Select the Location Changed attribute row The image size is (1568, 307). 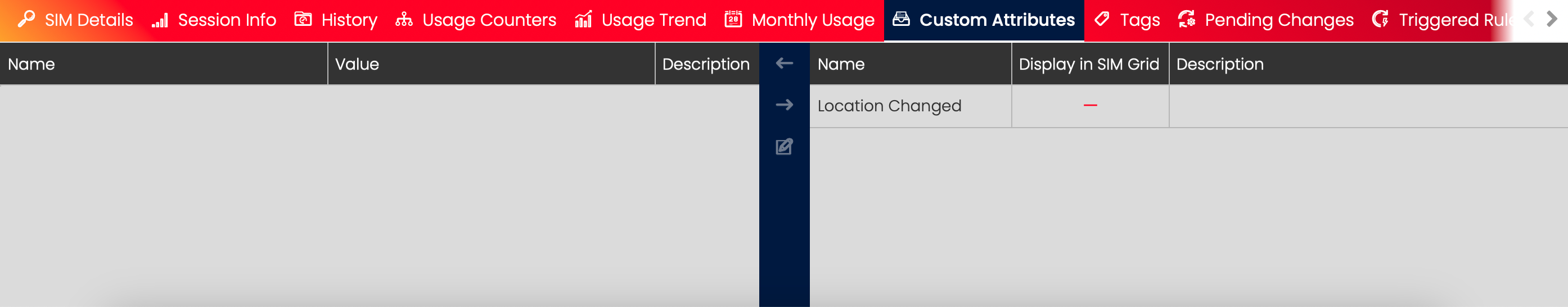tap(889, 106)
